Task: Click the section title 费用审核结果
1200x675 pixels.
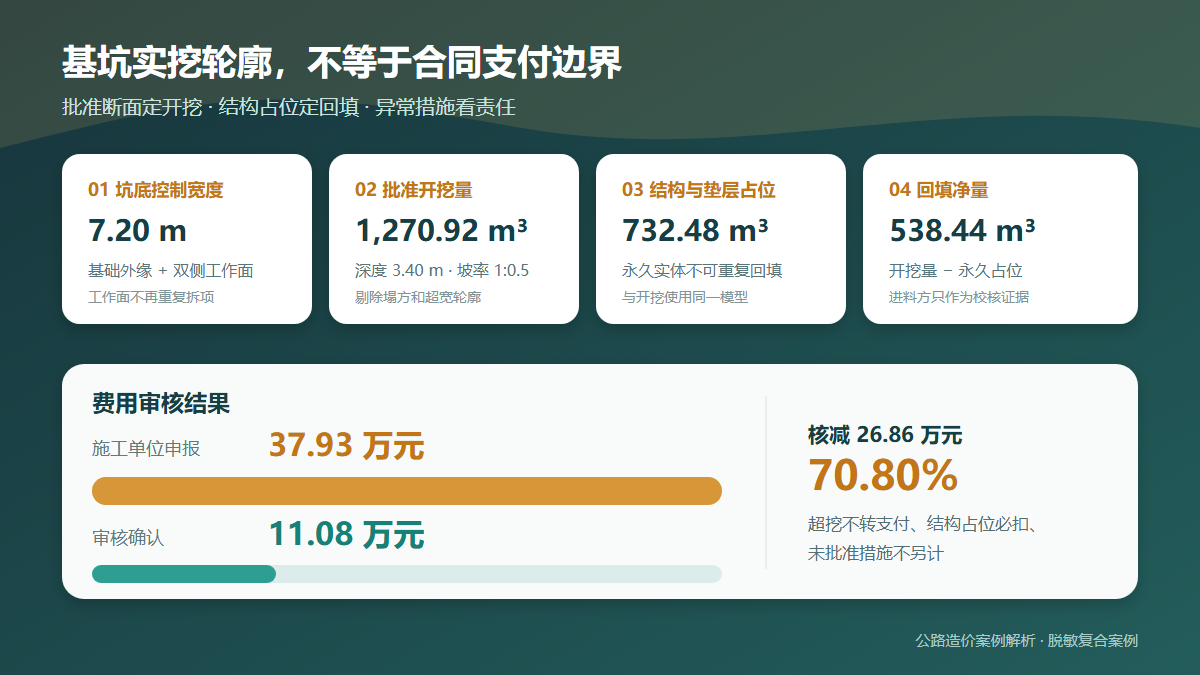Action: [161, 404]
